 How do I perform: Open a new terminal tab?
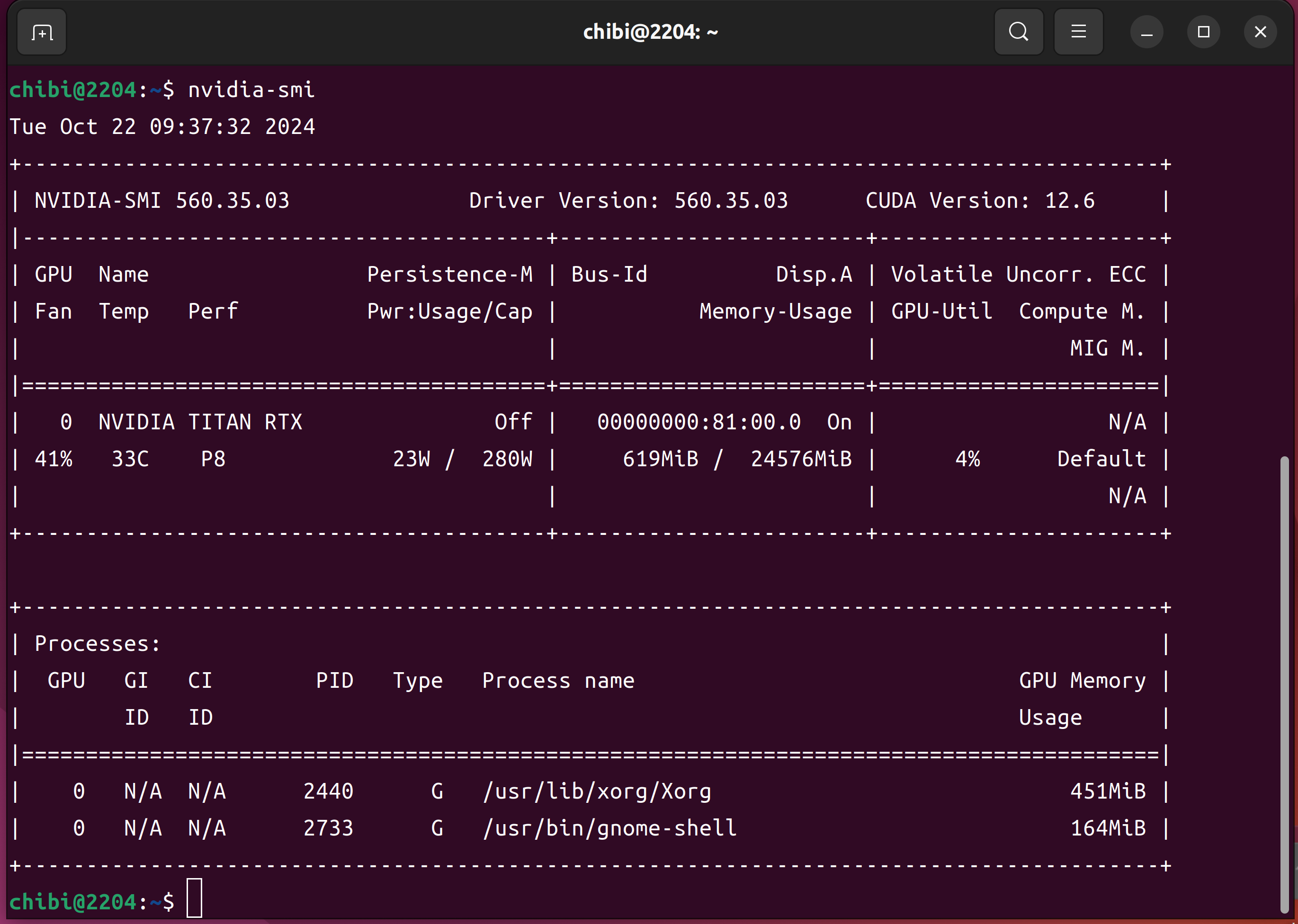(x=42, y=33)
